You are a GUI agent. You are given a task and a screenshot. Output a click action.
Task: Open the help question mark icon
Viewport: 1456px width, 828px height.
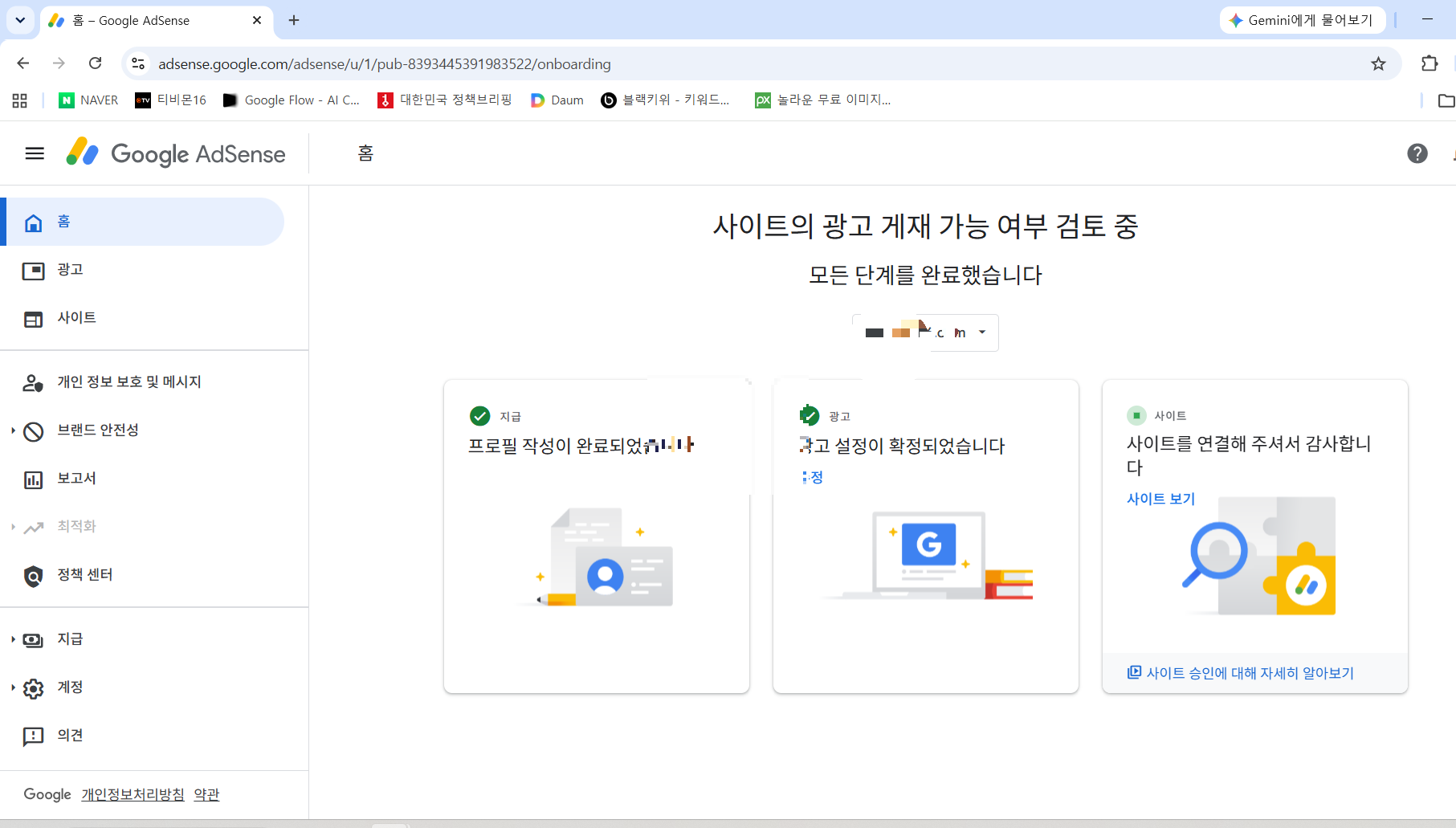1417,153
